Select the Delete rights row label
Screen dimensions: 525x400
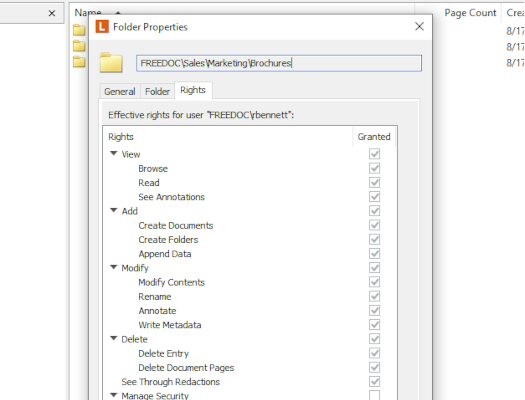click(134, 339)
